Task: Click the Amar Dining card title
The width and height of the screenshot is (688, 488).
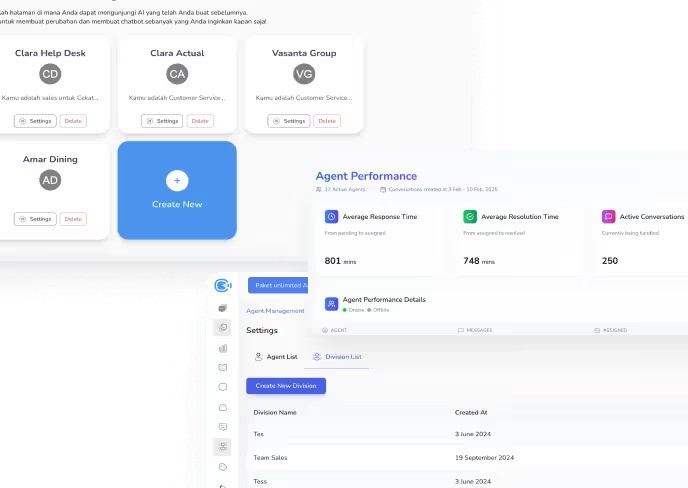Action: click(50, 159)
